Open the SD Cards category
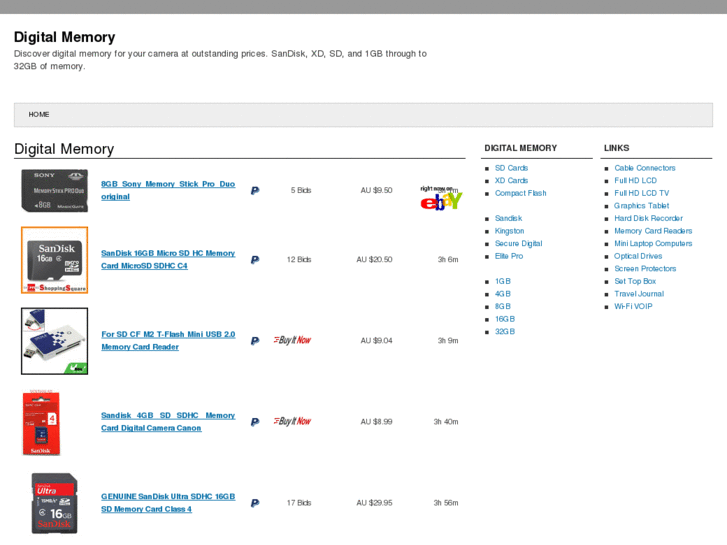 (x=511, y=168)
